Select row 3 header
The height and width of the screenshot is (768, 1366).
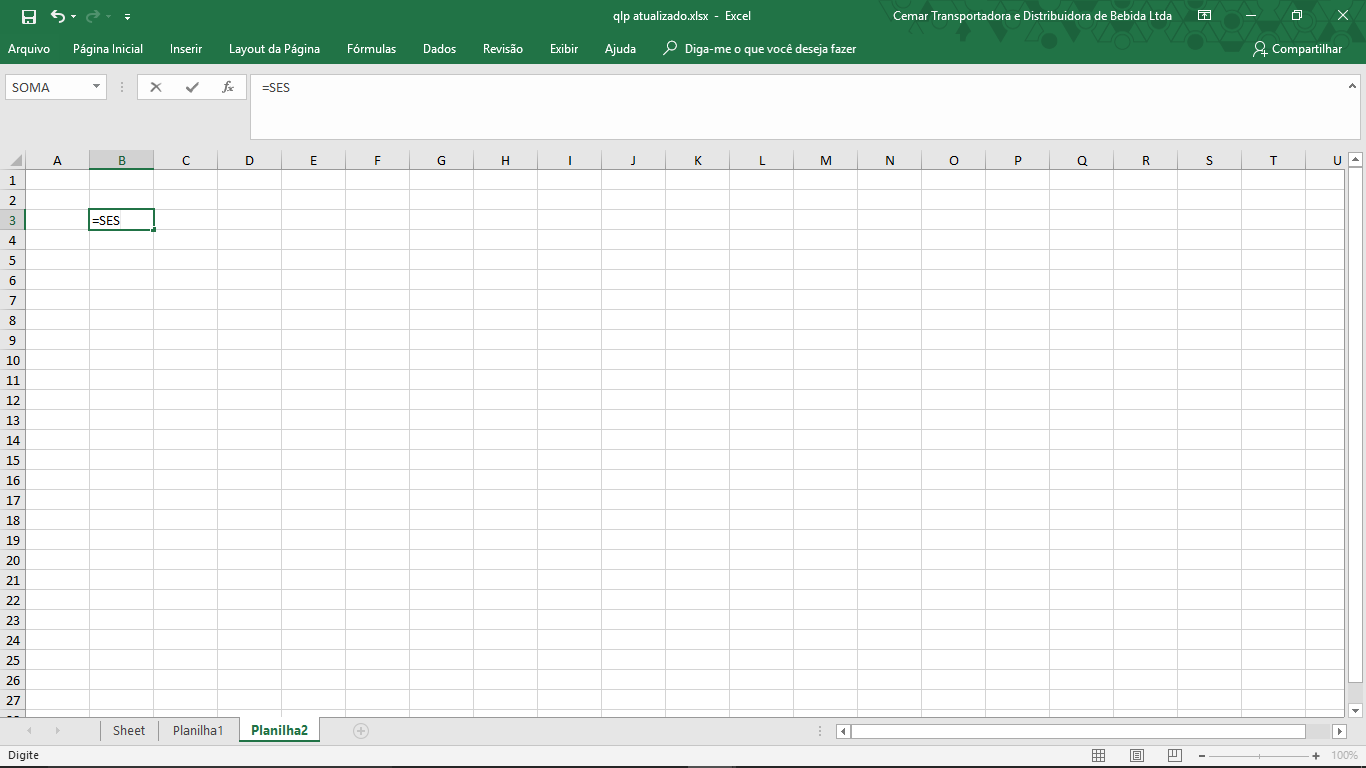coord(13,220)
